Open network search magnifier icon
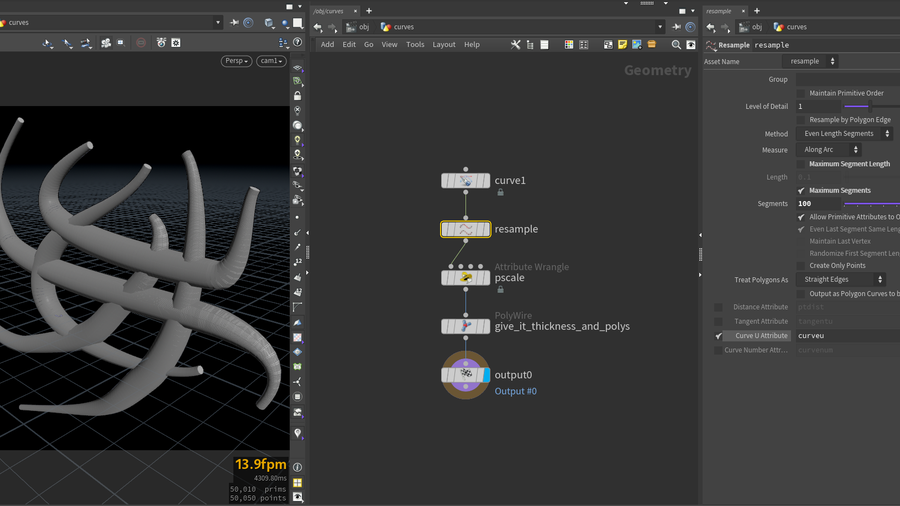900x506 pixels. pyautogui.click(x=676, y=45)
